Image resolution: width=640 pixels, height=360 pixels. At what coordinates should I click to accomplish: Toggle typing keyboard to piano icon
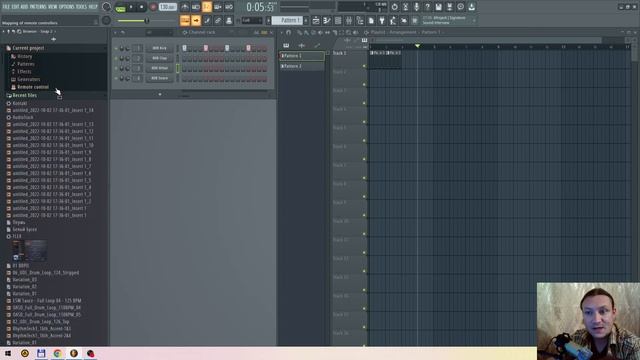(185, 20)
